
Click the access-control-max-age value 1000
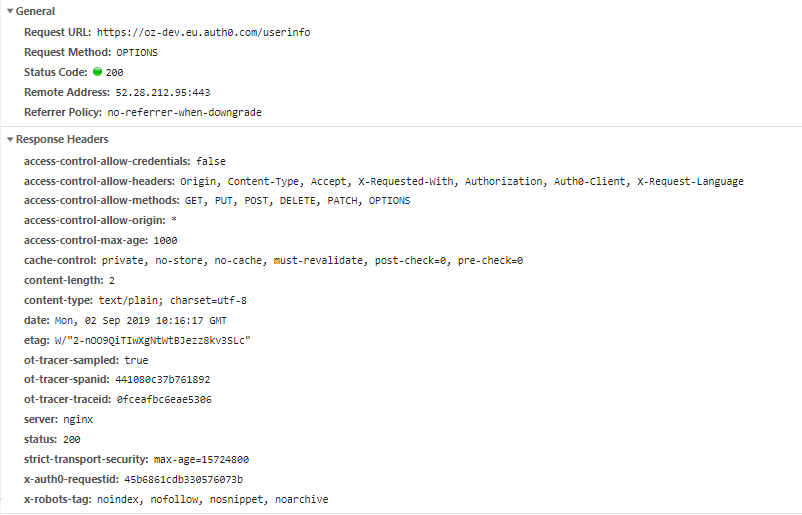165,240
